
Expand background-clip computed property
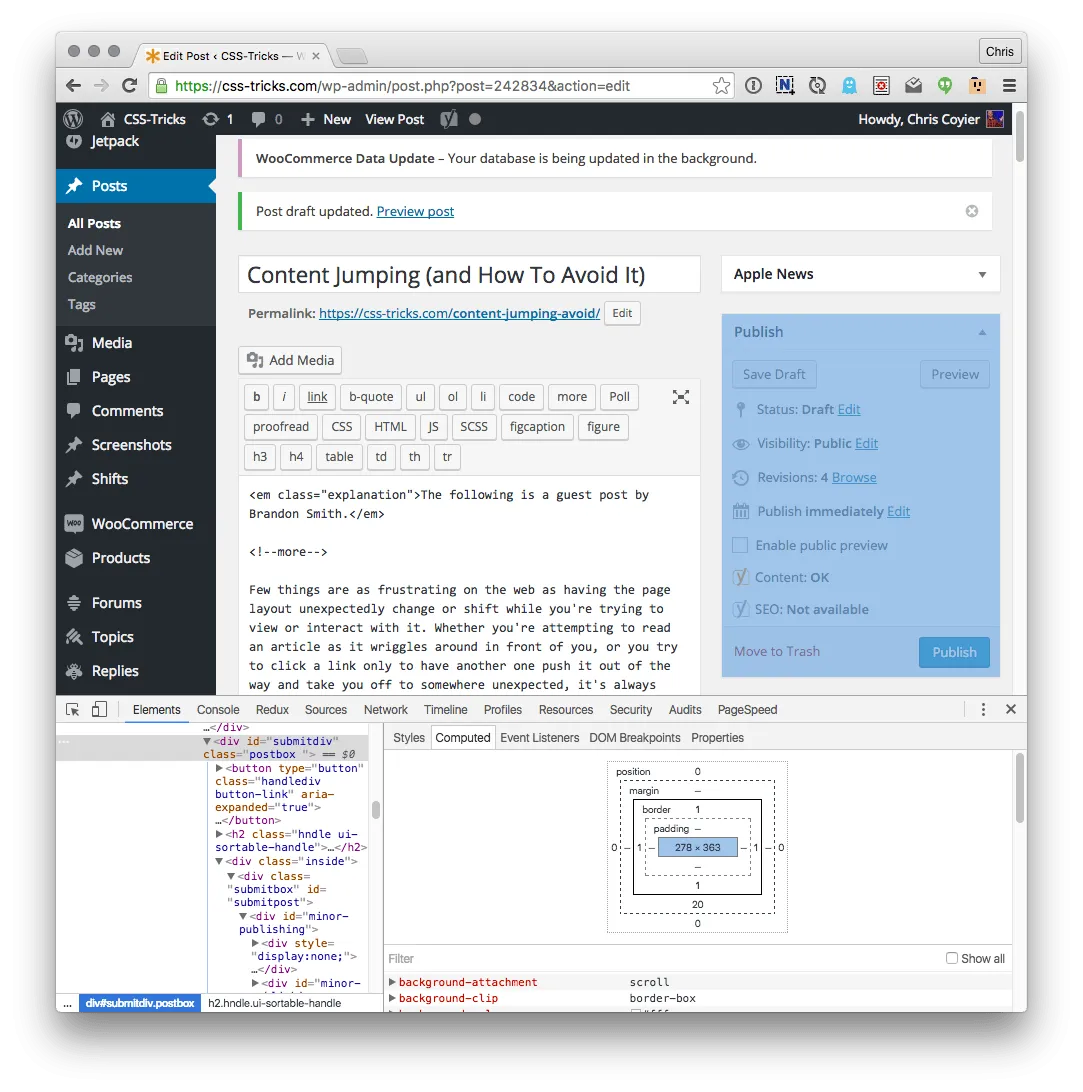[392, 998]
